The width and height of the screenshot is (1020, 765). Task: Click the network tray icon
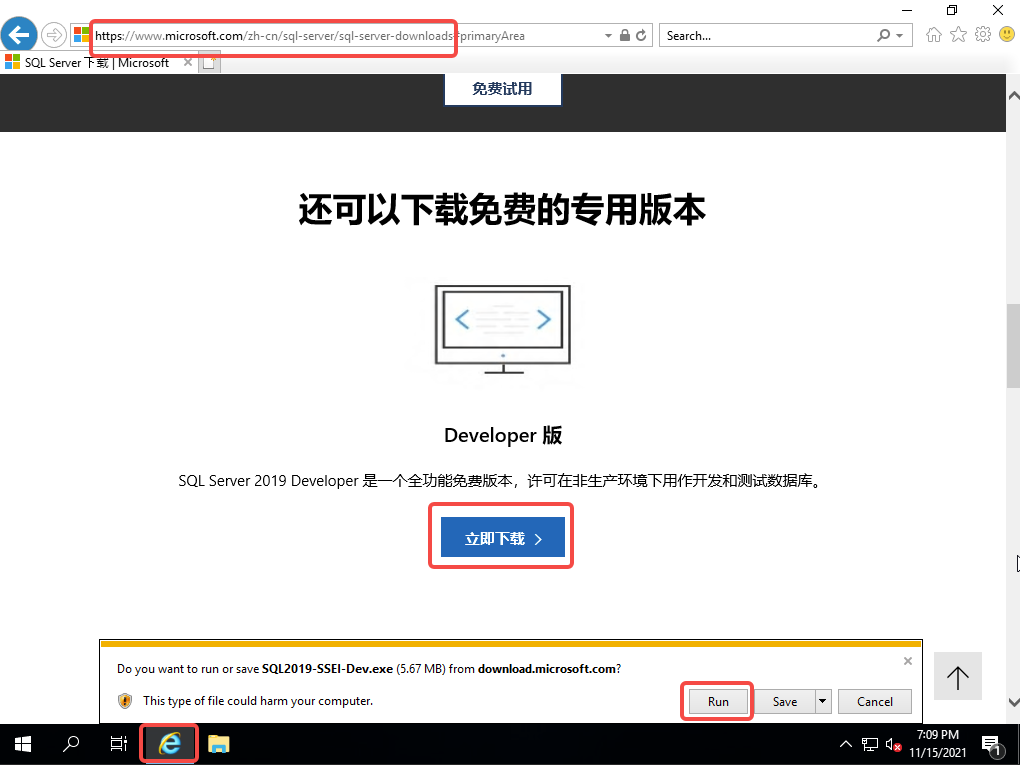point(870,744)
